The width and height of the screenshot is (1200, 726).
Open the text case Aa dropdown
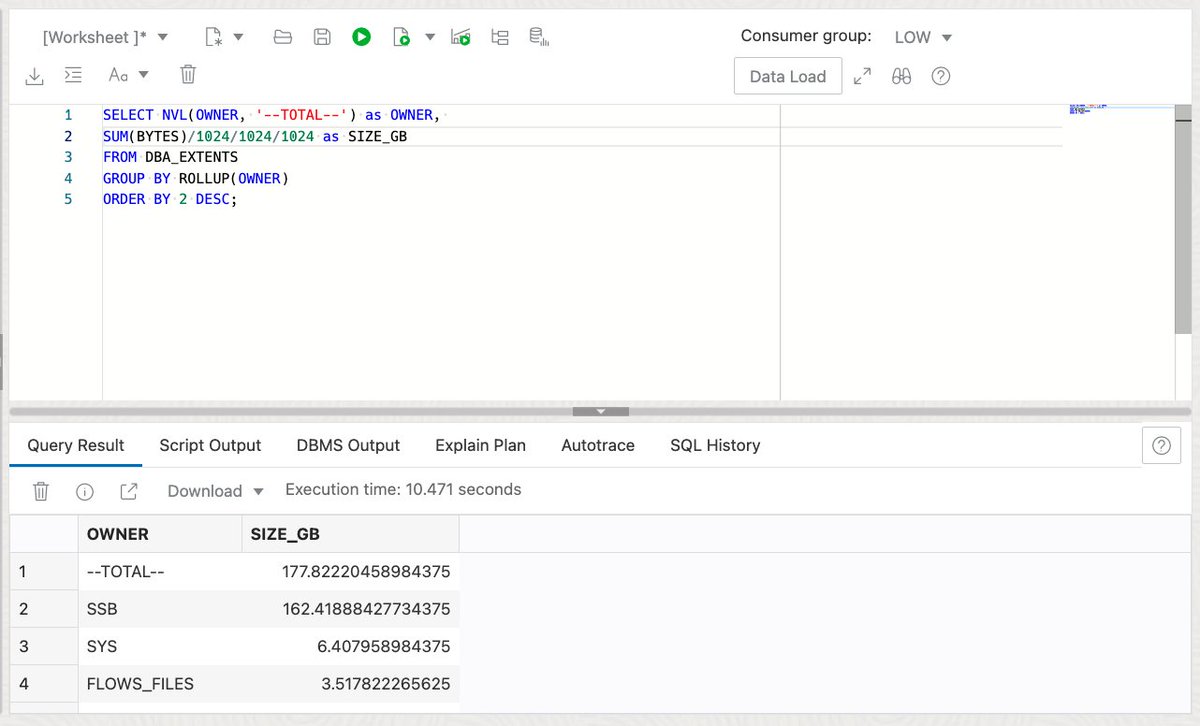[128, 75]
